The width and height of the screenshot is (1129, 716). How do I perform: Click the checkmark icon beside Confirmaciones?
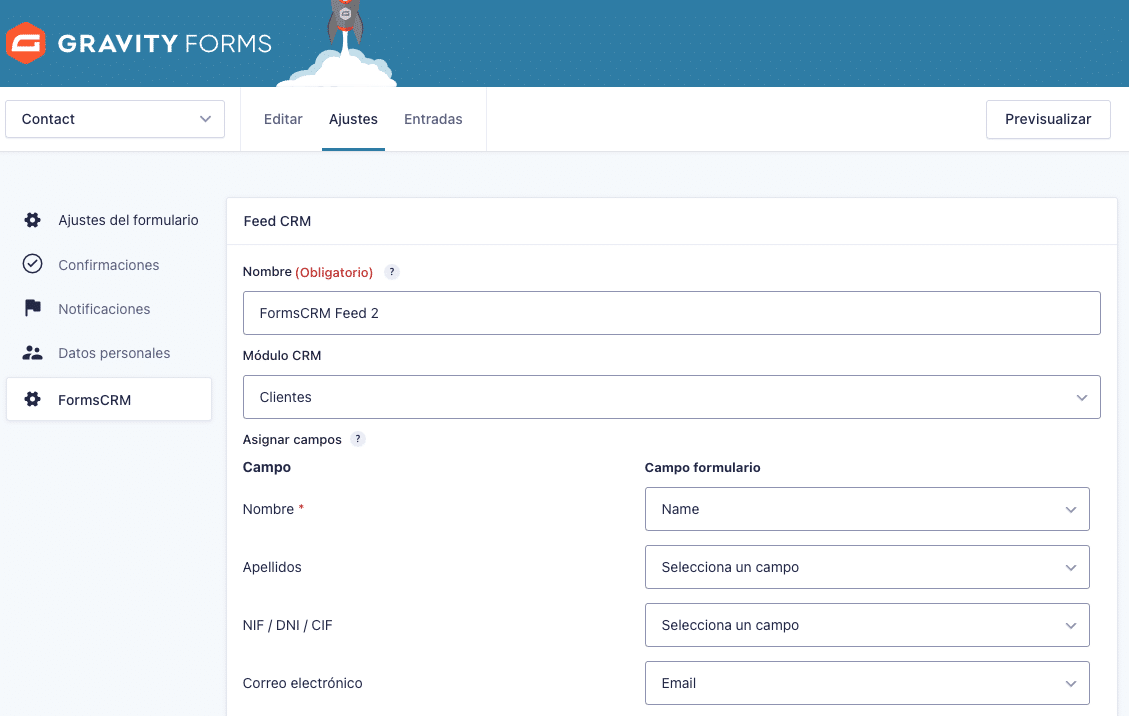[x=33, y=264]
